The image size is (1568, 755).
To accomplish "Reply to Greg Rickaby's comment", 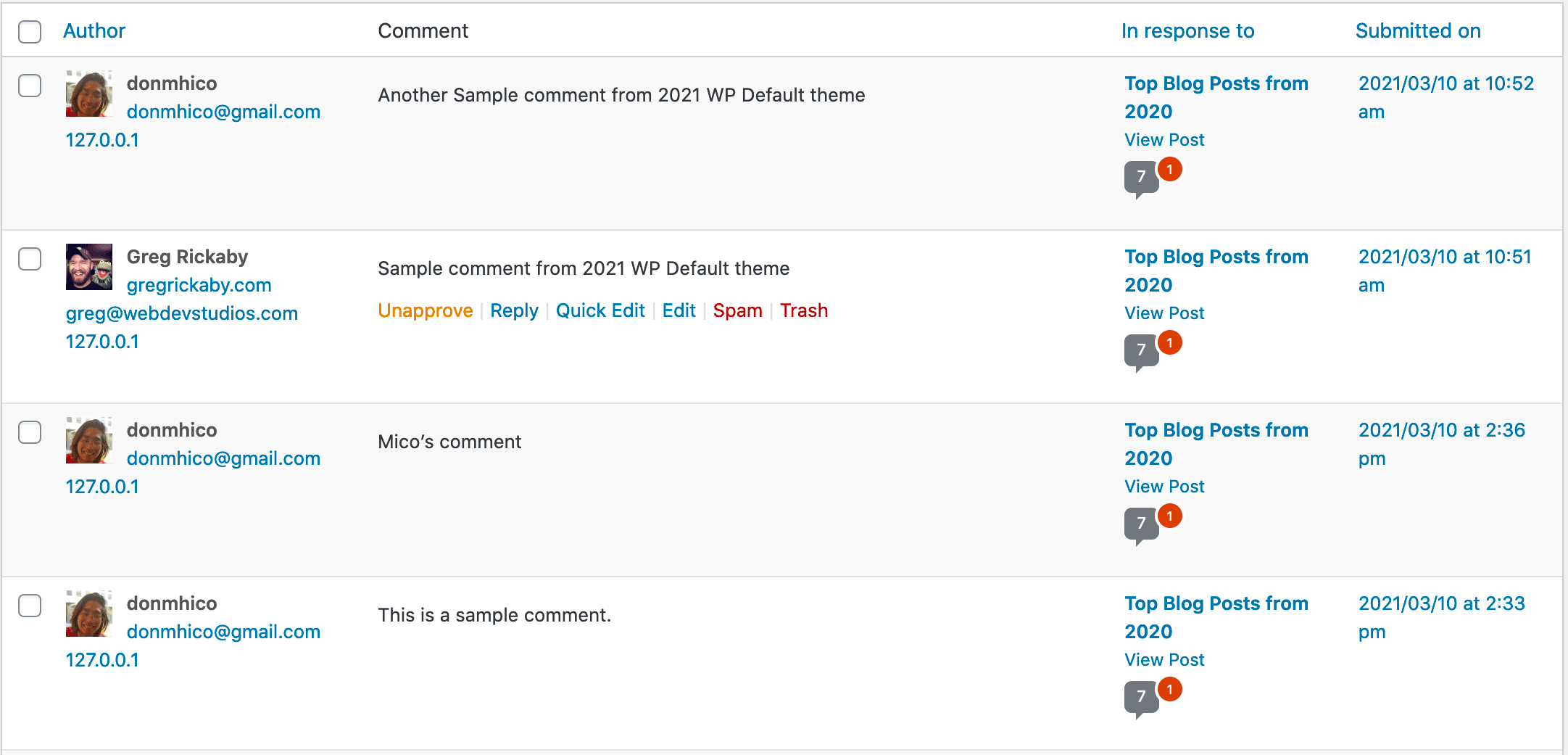I will click(514, 310).
